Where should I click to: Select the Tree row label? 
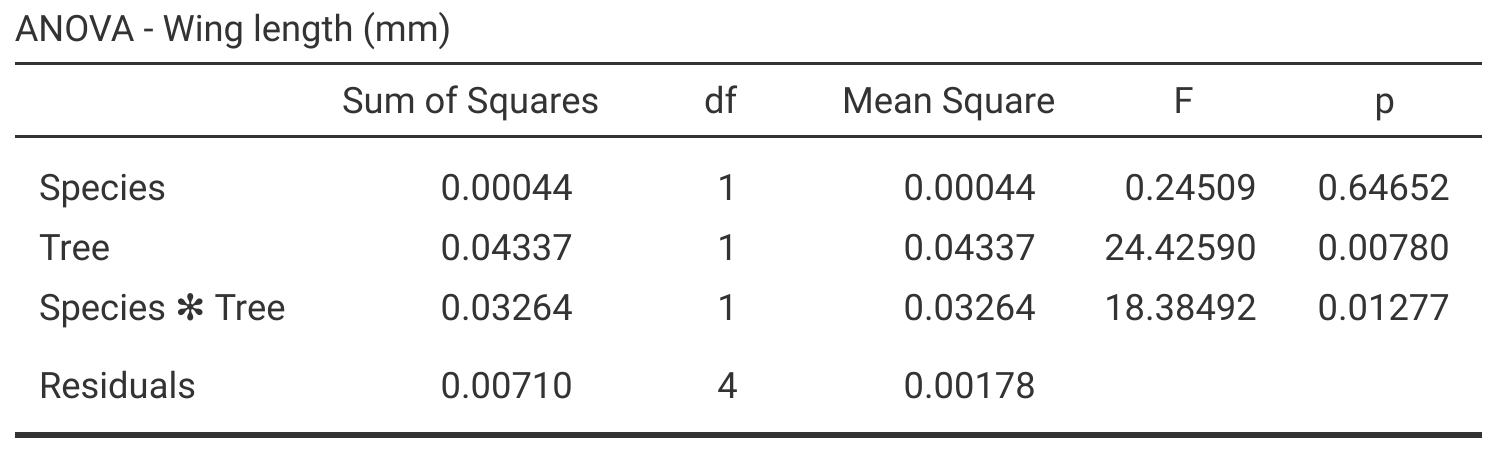click(74, 247)
